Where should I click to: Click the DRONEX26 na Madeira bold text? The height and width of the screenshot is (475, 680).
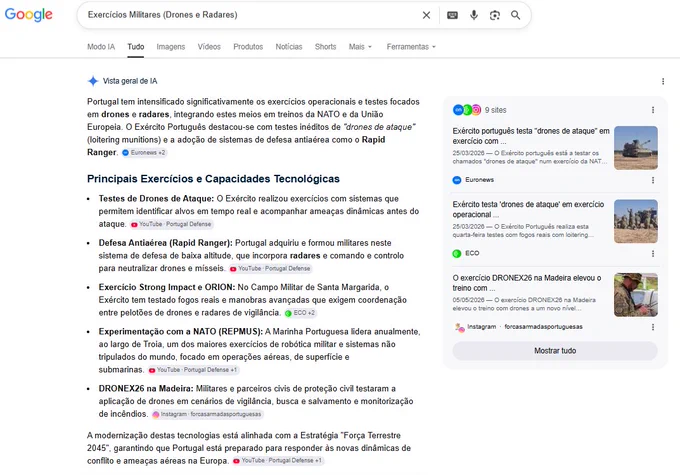tap(146, 388)
